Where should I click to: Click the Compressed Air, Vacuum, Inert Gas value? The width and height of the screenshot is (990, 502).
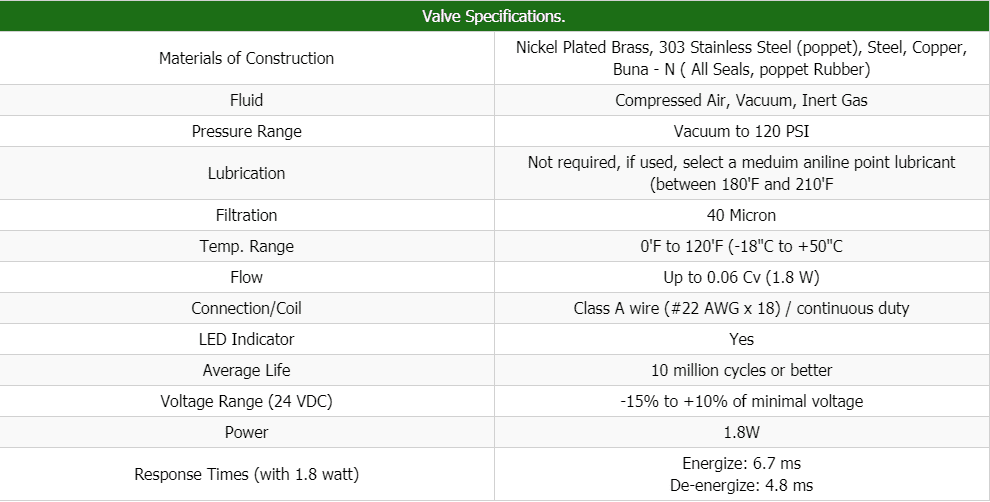[741, 100]
